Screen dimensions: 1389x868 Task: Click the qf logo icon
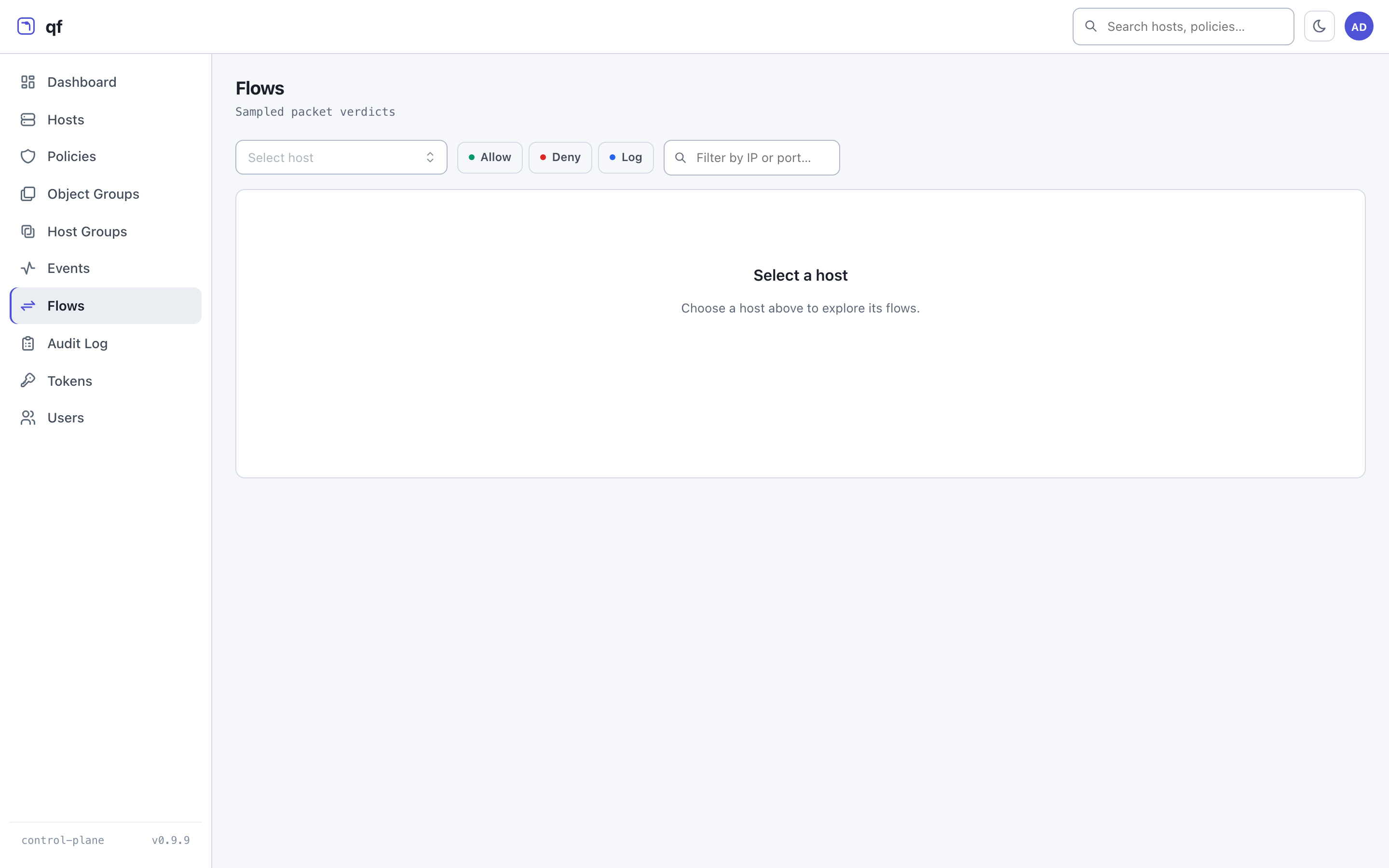26,27
